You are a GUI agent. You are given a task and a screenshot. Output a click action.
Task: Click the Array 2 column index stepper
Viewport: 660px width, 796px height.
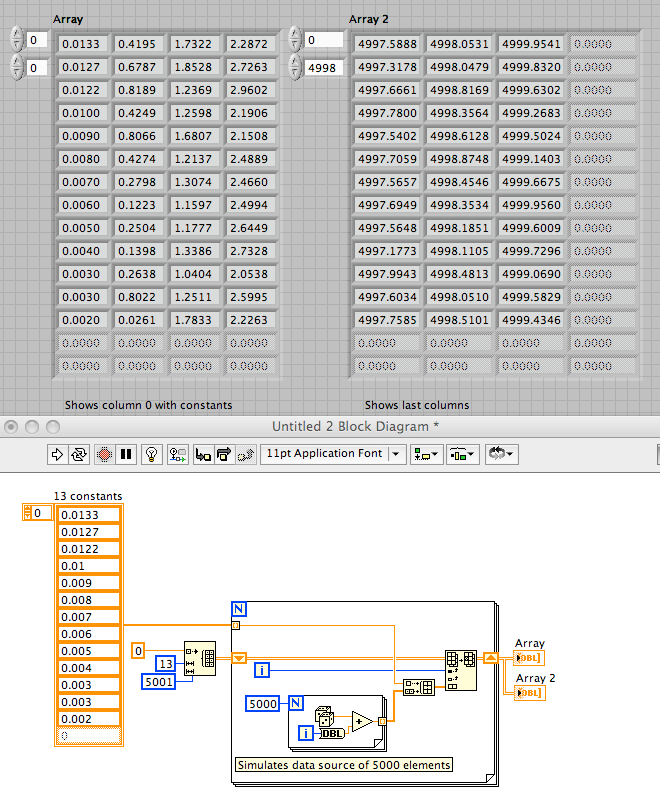click(x=295, y=68)
